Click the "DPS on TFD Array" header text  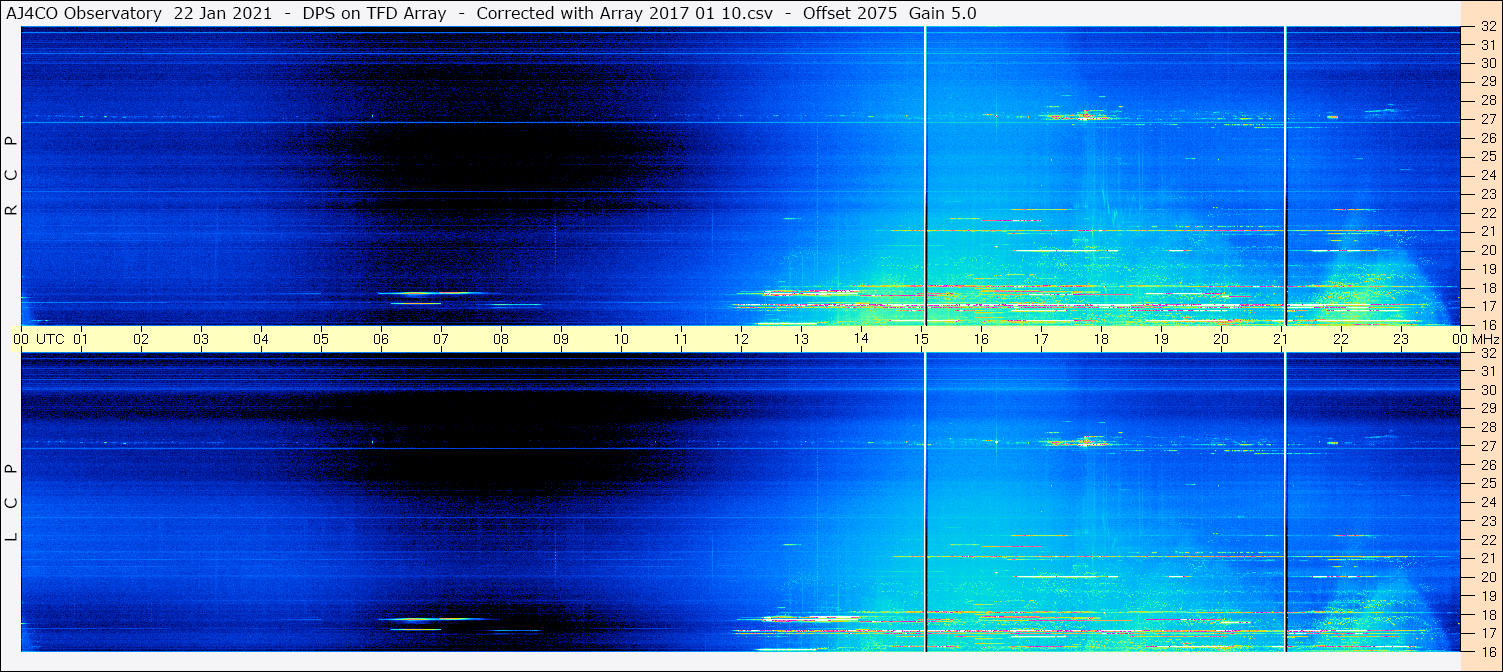(x=373, y=13)
